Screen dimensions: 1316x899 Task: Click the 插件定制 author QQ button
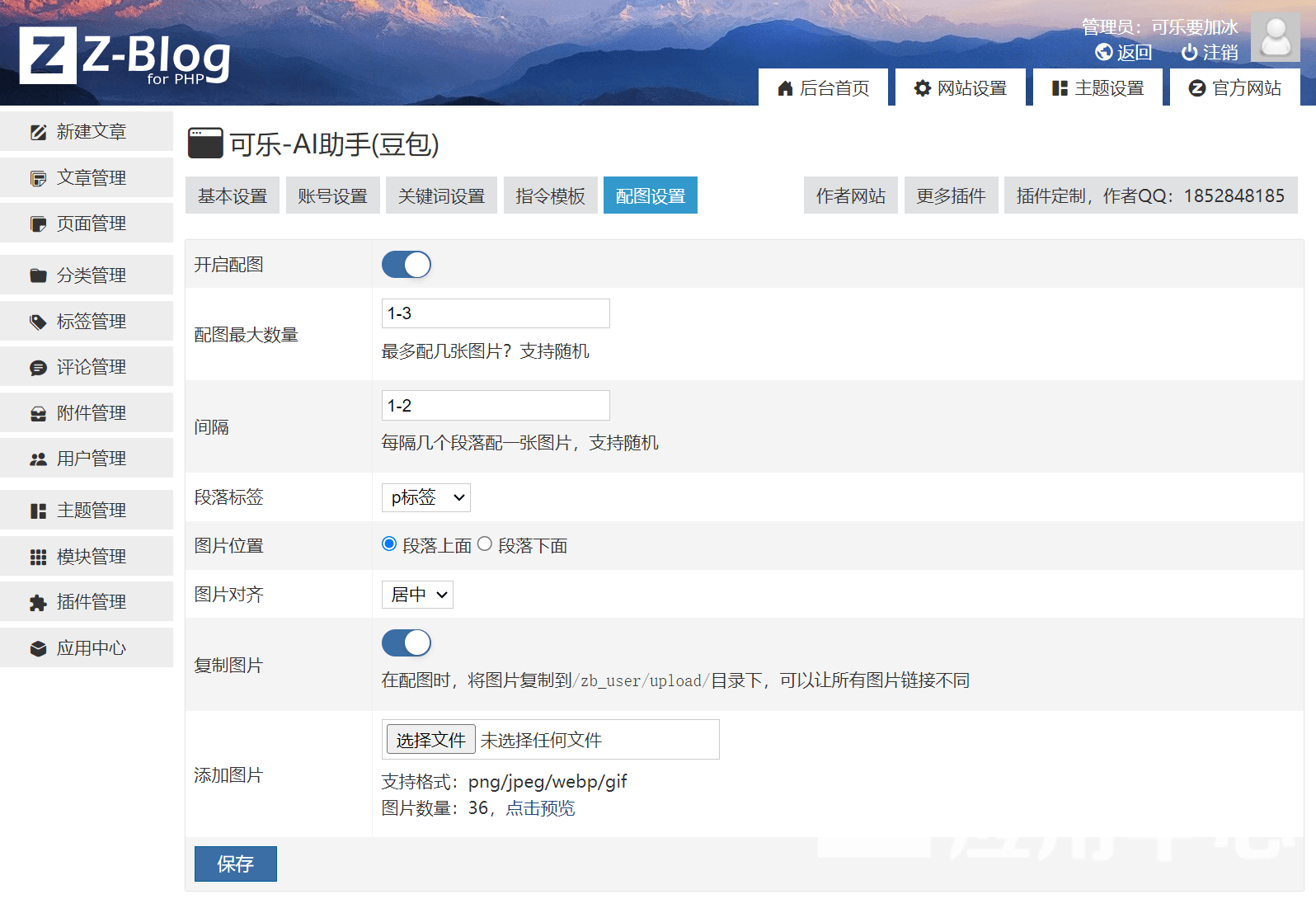pyautogui.click(x=1151, y=195)
